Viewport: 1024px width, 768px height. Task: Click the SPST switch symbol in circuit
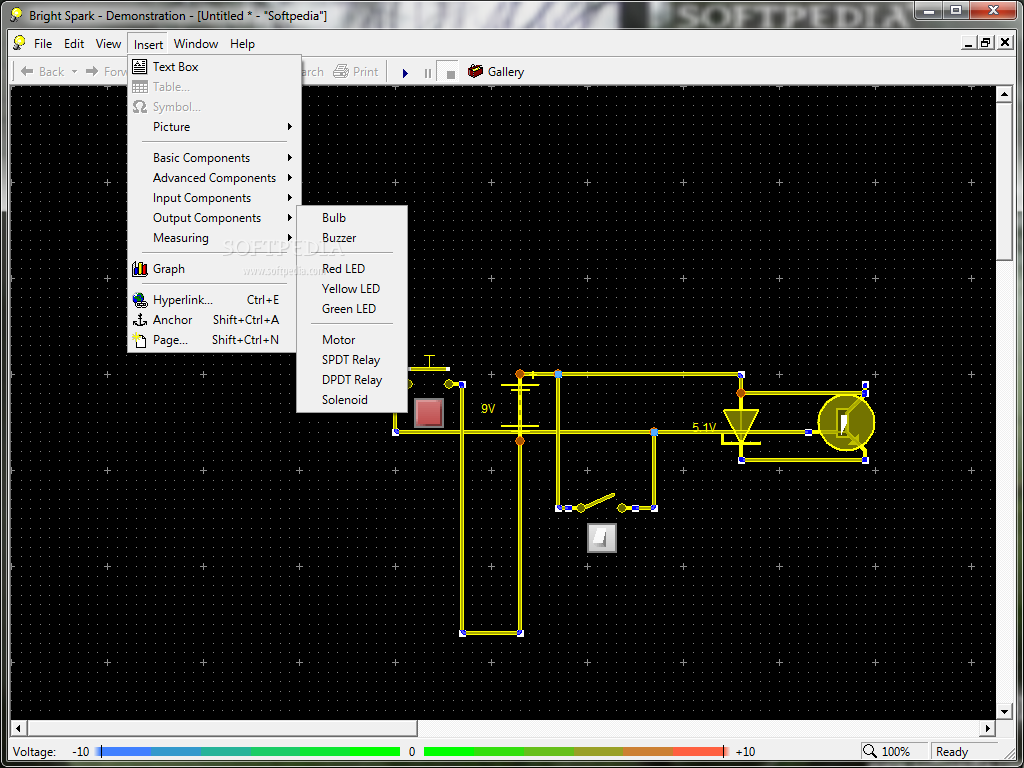[x=601, y=503]
